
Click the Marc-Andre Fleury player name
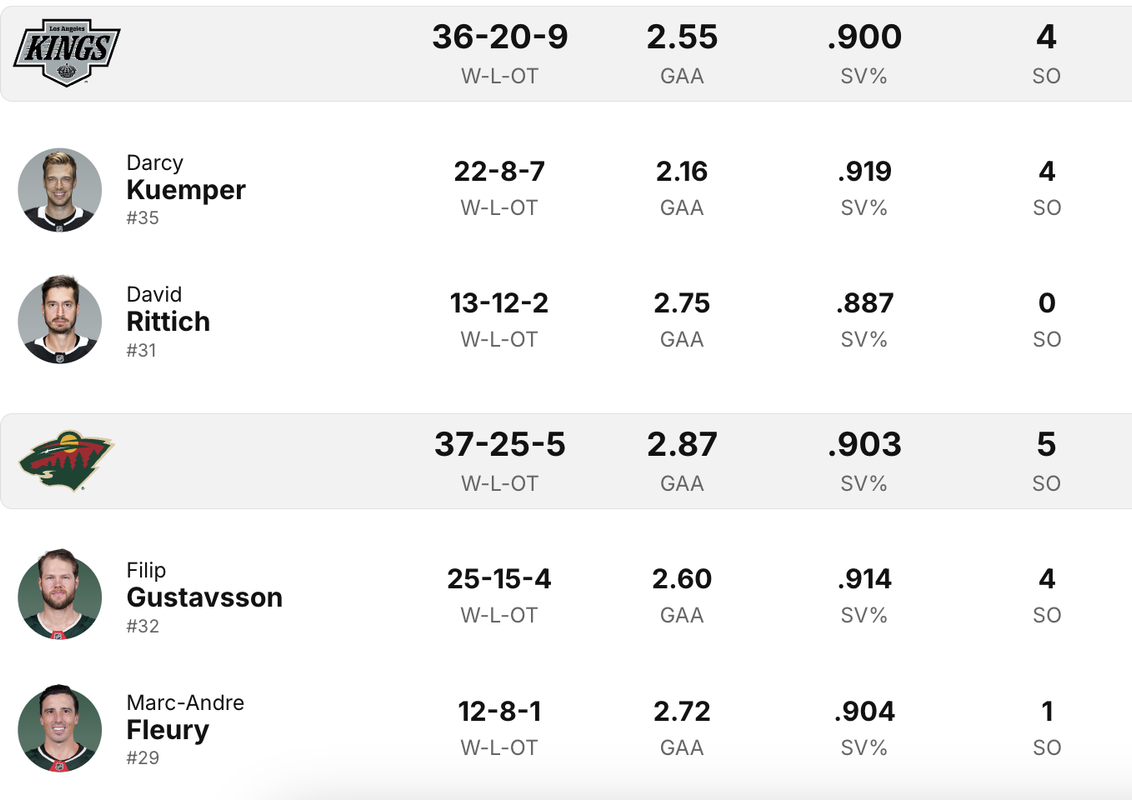[185, 717]
